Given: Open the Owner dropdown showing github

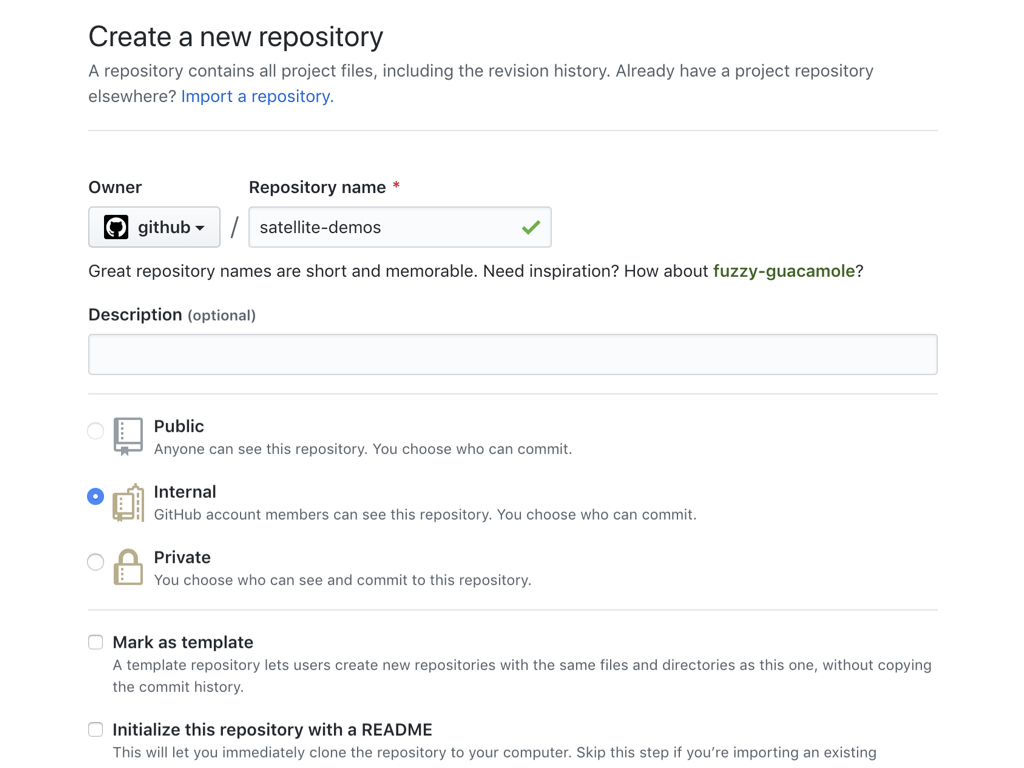Looking at the screenshot, I should coord(155,227).
